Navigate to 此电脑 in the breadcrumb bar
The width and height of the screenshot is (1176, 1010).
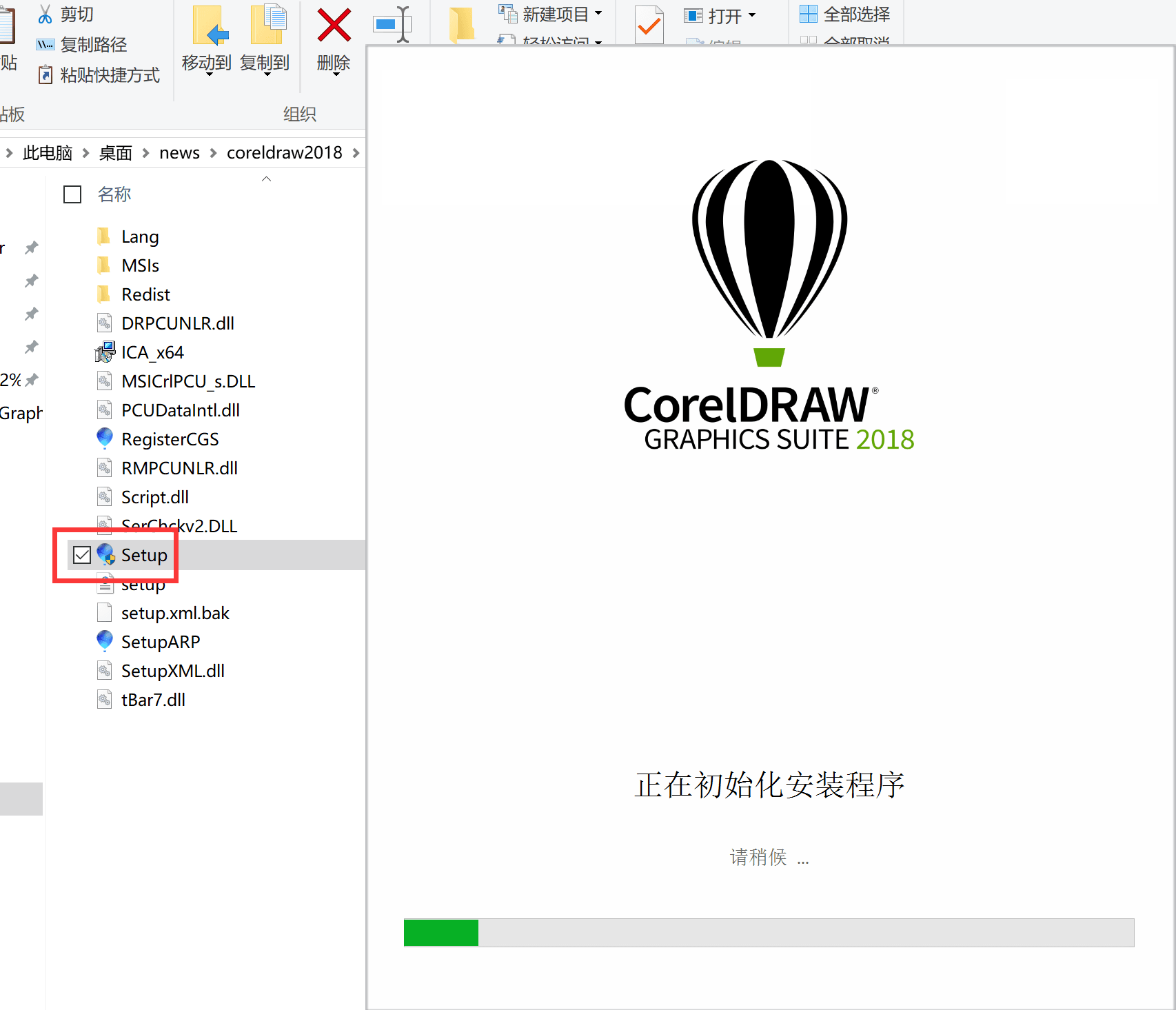(47, 152)
